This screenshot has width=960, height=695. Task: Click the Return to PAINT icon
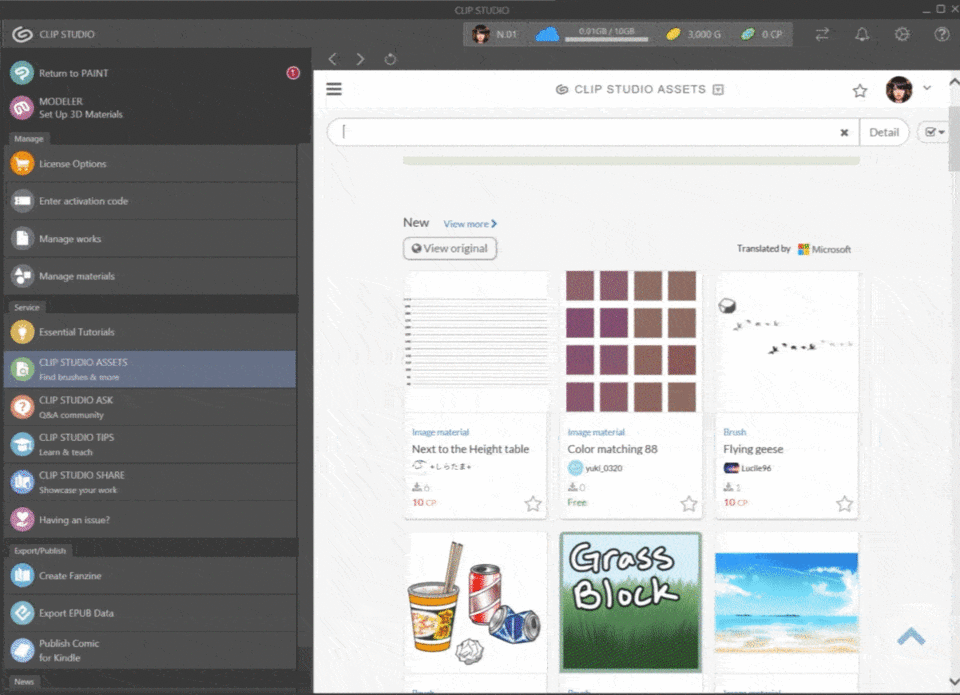tap(22, 73)
